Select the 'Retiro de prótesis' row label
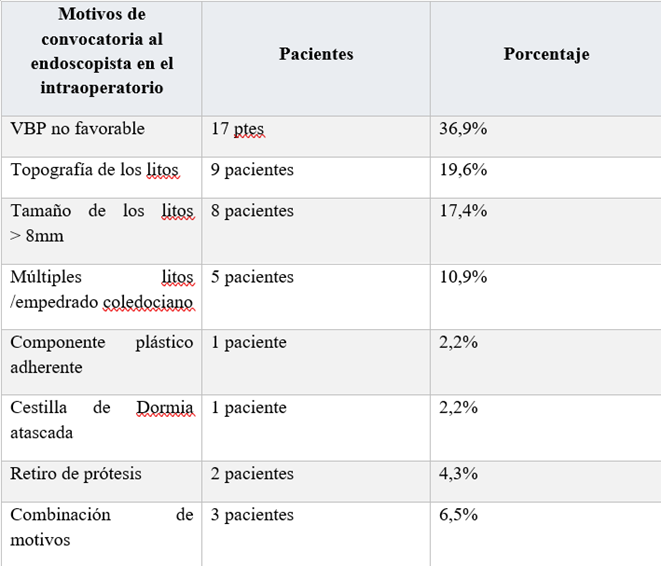Viewport: 661px width, 566px height. point(78,474)
